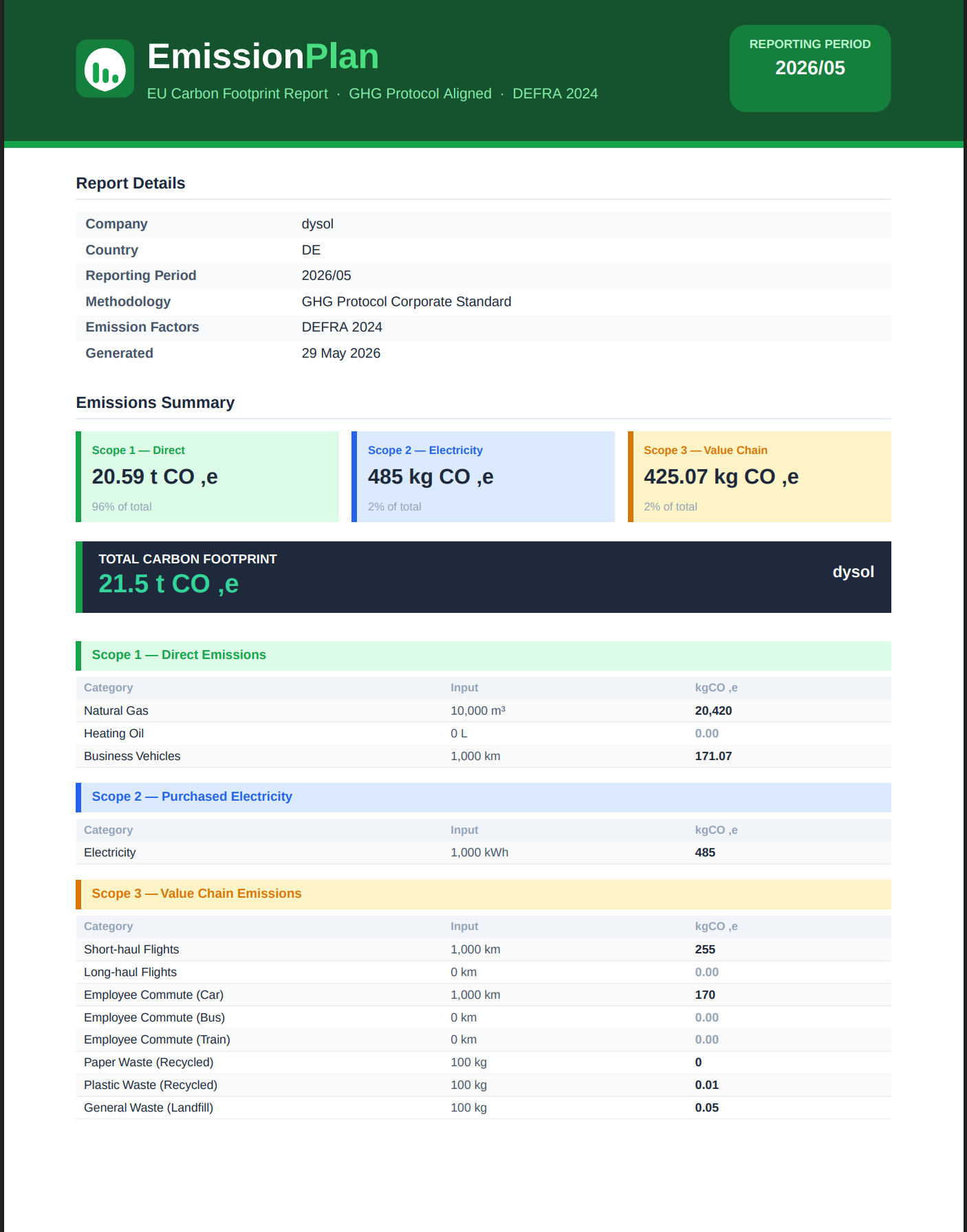Click the 'General Waste (Landfill)' category row
Viewport: 967px width, 1232px height.
coord(483,1108)
